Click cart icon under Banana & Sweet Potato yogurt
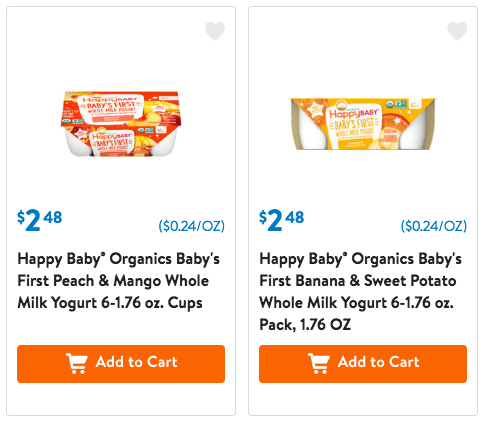The height and width of the screenshot is (422, 487). pos(319,363)
